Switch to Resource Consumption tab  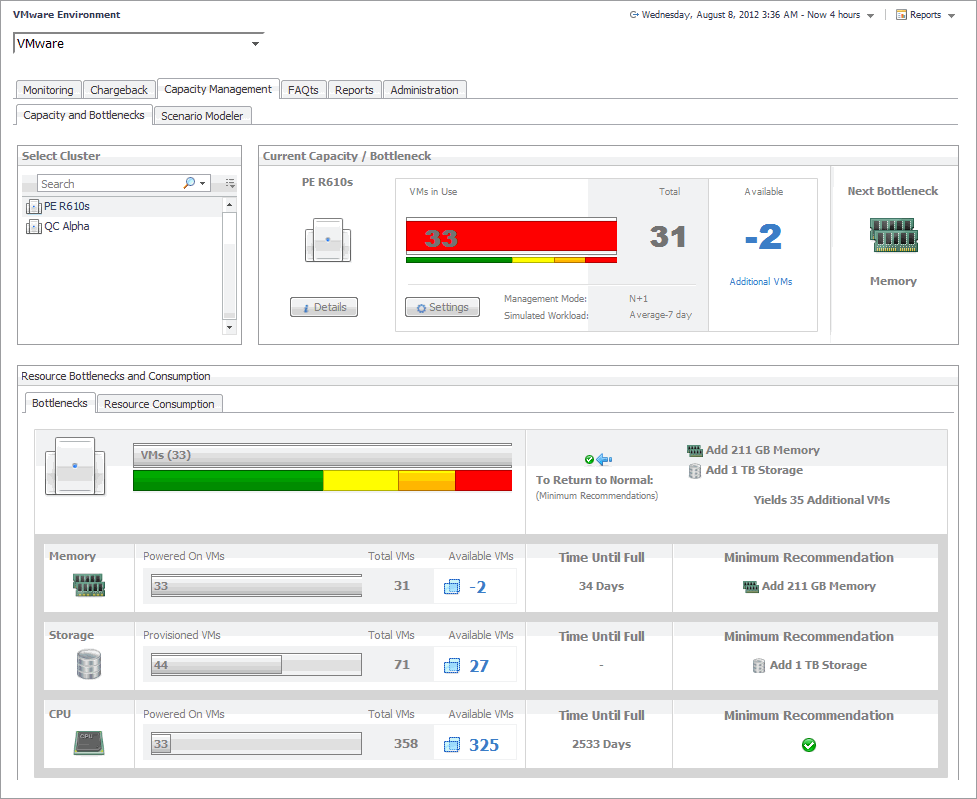159,404
